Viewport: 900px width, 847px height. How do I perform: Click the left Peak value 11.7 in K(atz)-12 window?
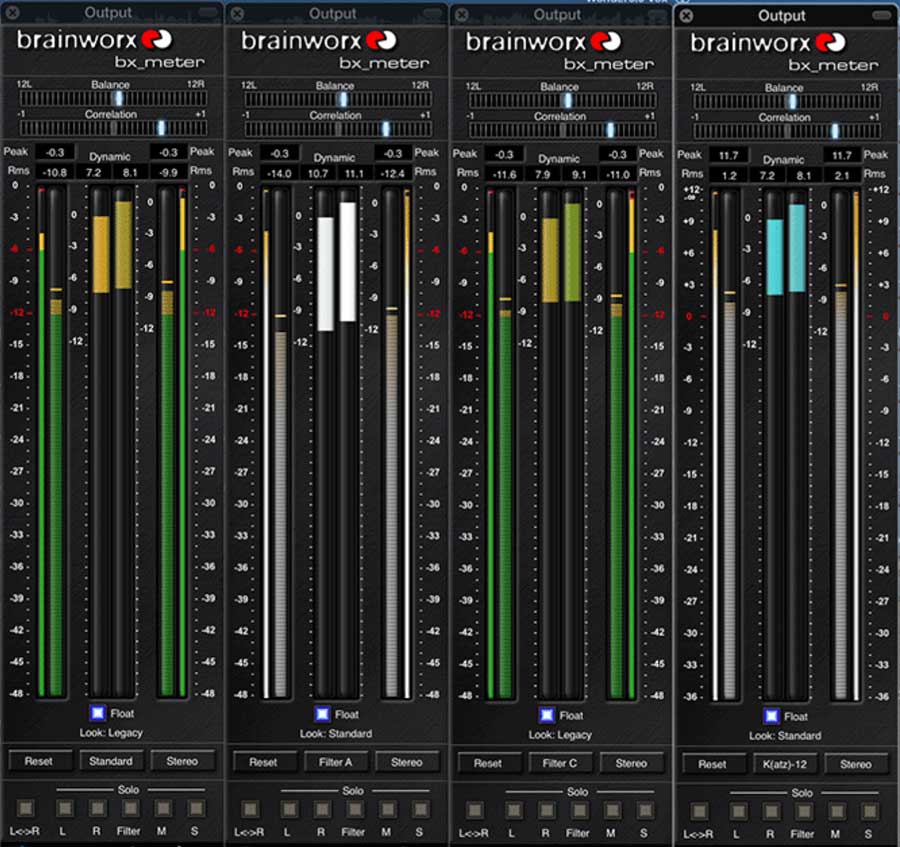728,156
